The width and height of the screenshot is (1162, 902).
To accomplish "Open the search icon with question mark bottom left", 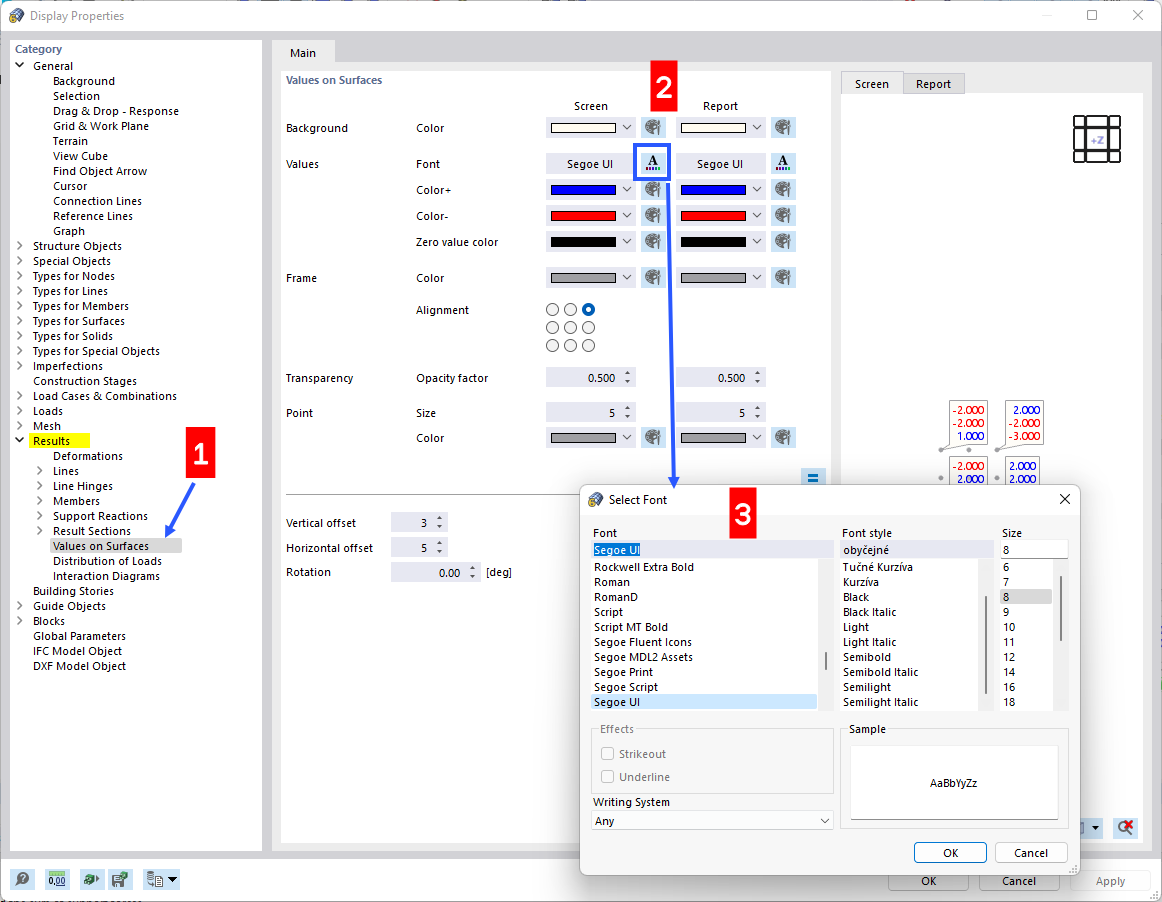I will [x=22, y=879].
